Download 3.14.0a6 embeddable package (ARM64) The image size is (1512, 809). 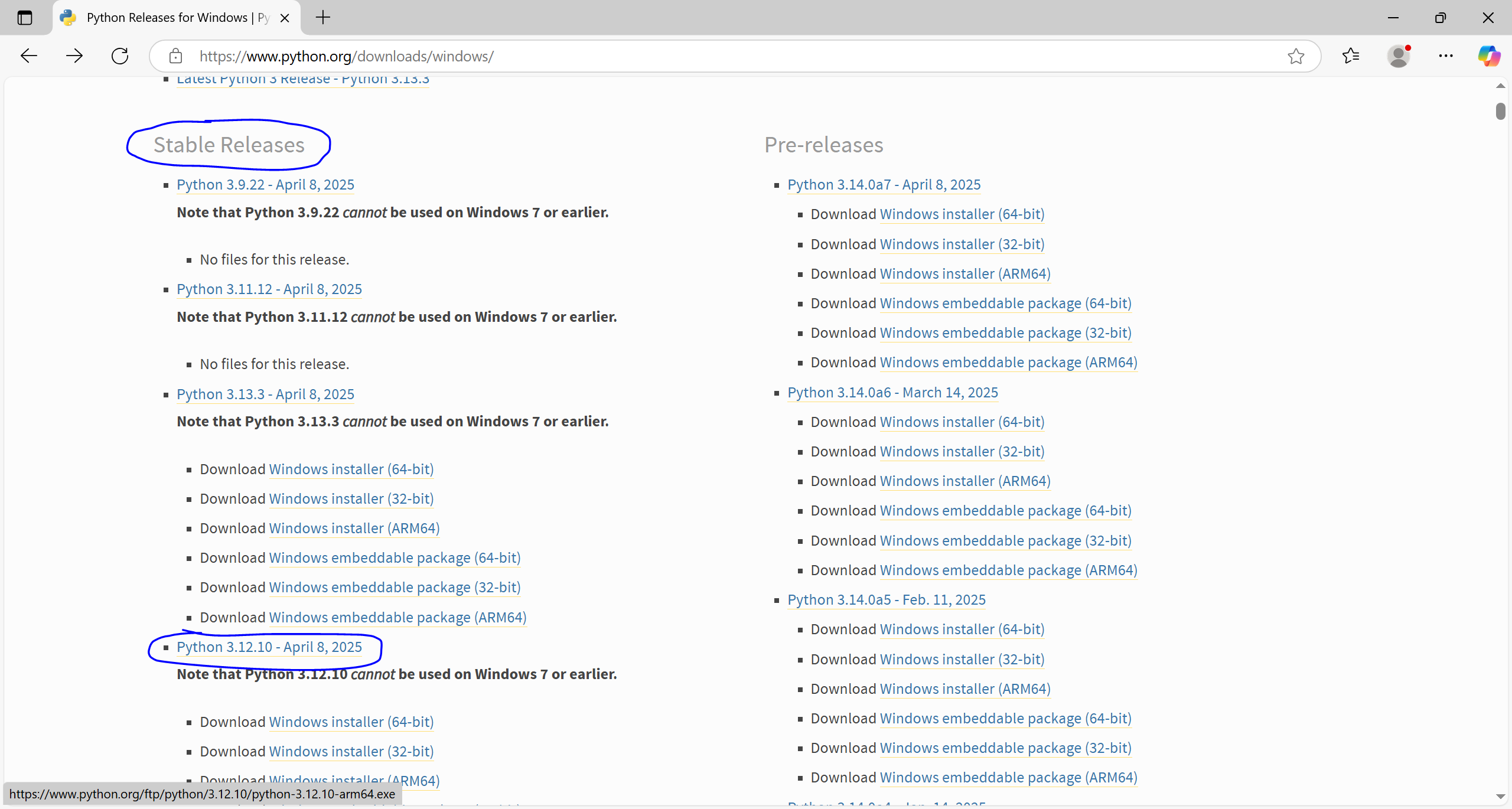point(1009,570)
